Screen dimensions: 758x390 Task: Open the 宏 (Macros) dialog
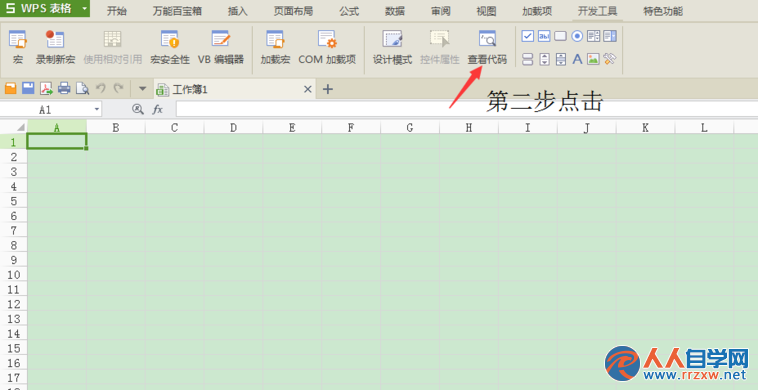click(18, 47)
